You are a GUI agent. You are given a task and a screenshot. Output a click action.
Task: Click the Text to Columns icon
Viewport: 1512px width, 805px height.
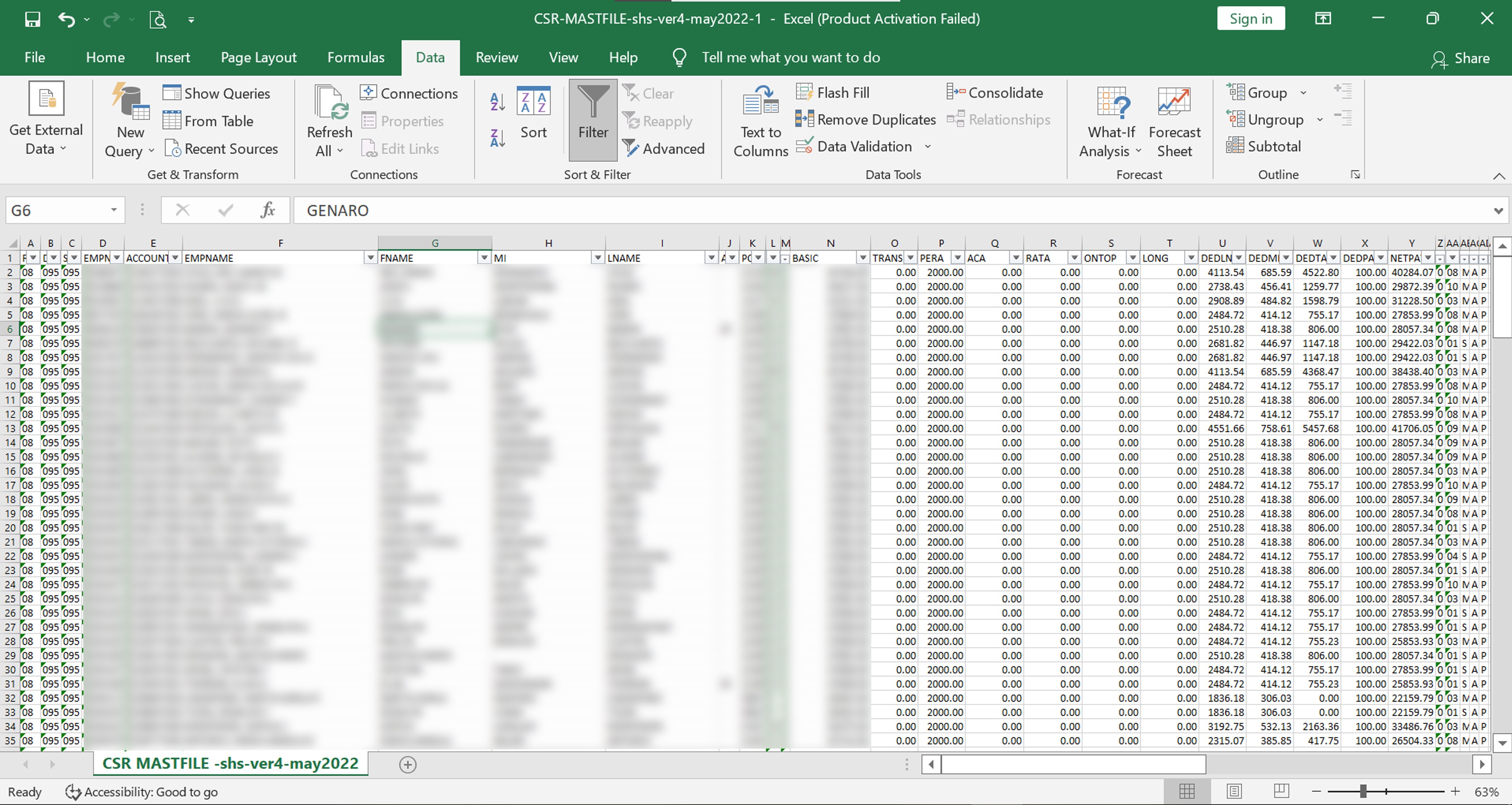[760, 120]
